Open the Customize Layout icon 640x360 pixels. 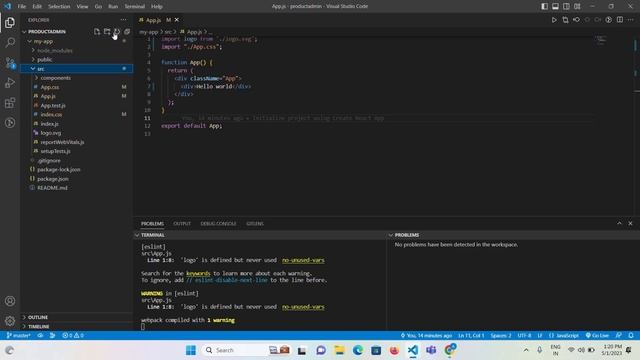[x=577, y=6]
